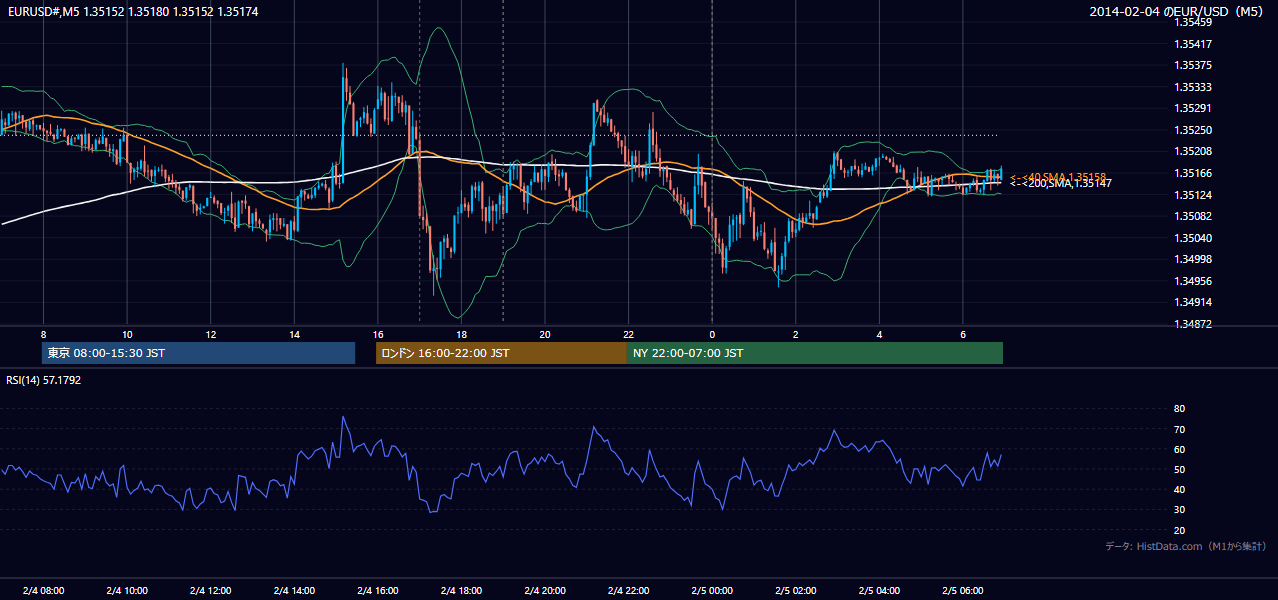Screen dimensions: 1278x600
Task: Click bottom time label 2/5 06:00
Action: pyautogui.click(x=962, y=590)
